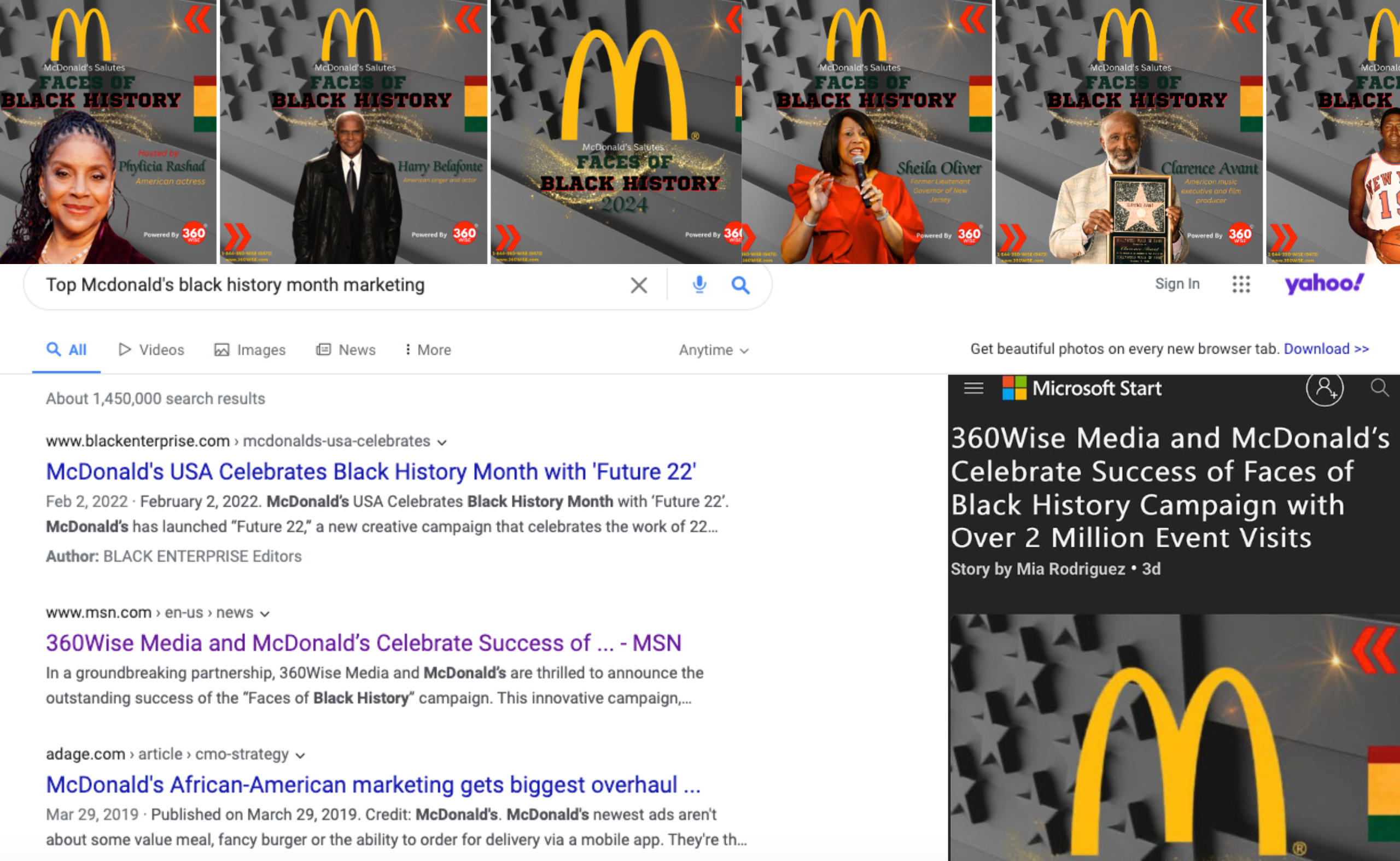Click the microphone voice search icon
1400x861 pixels.
point(699,284)
